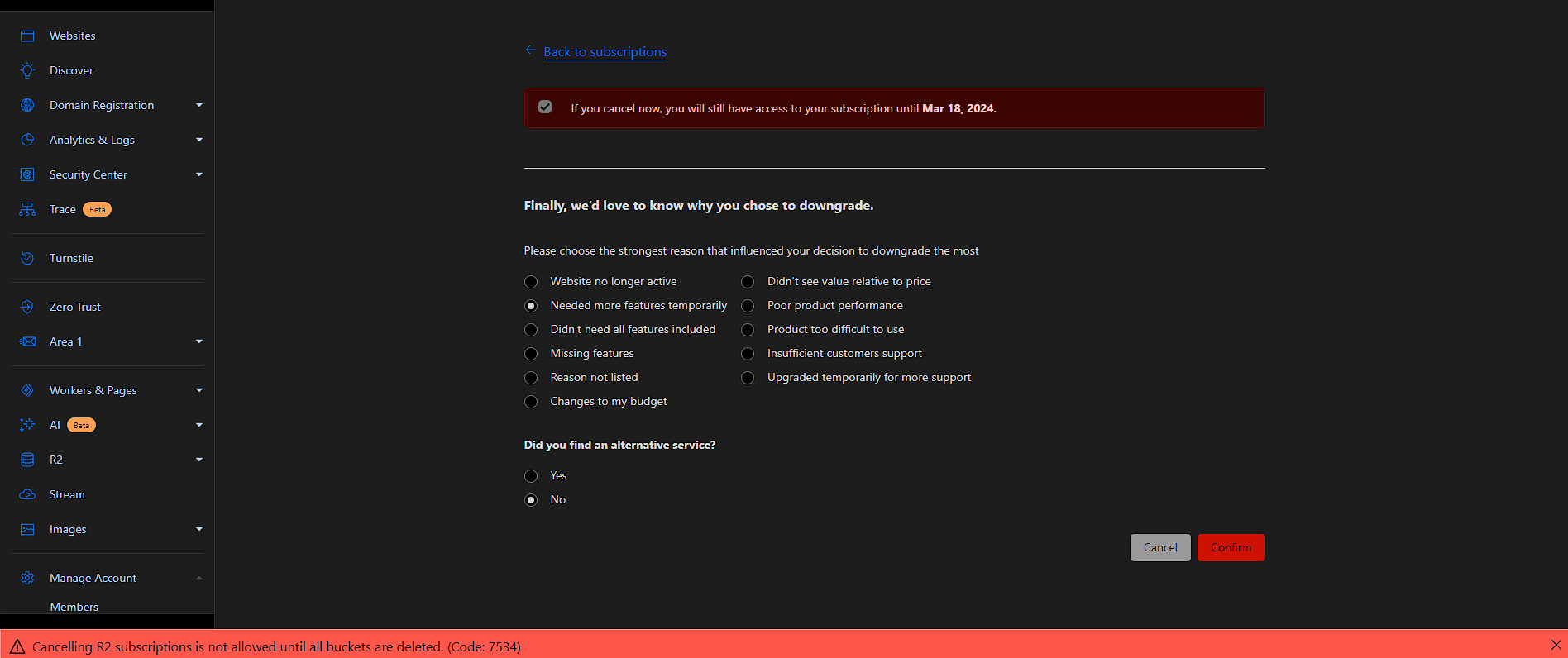This screenshot has width=1568, height=658.
Task: Click the R2 storage bucket icon
Action: (27, 460)
